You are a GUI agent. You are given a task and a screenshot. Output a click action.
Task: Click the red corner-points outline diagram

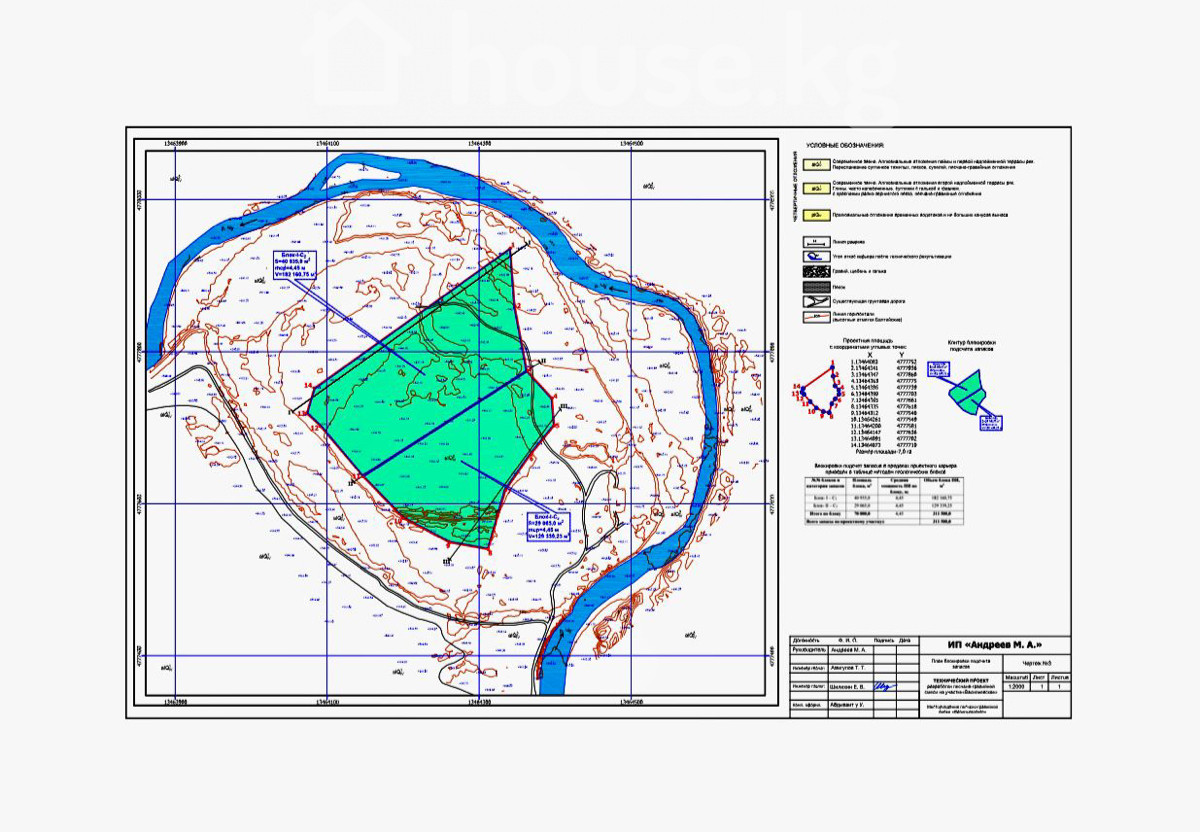tap(820, 394)
